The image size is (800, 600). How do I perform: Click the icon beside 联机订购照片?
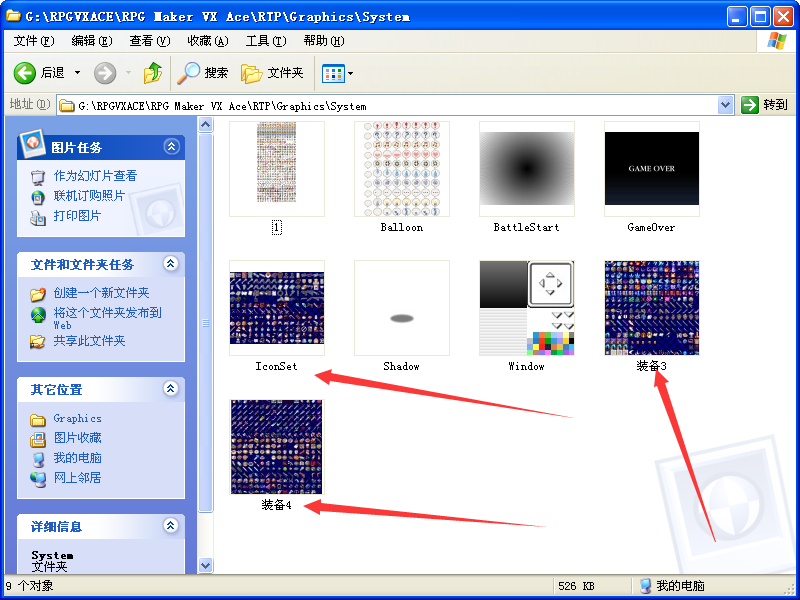pyautogui.click(x=38, y=197)
